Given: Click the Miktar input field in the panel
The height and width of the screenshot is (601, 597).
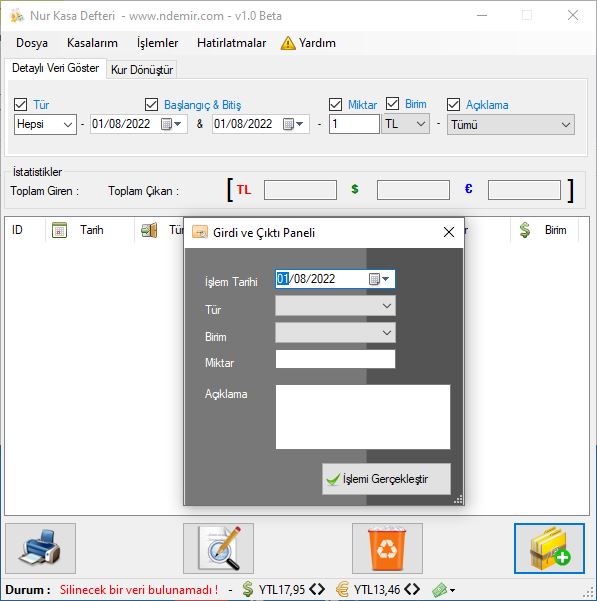Looking at the screenshot, I should click(x=335, y=359).
